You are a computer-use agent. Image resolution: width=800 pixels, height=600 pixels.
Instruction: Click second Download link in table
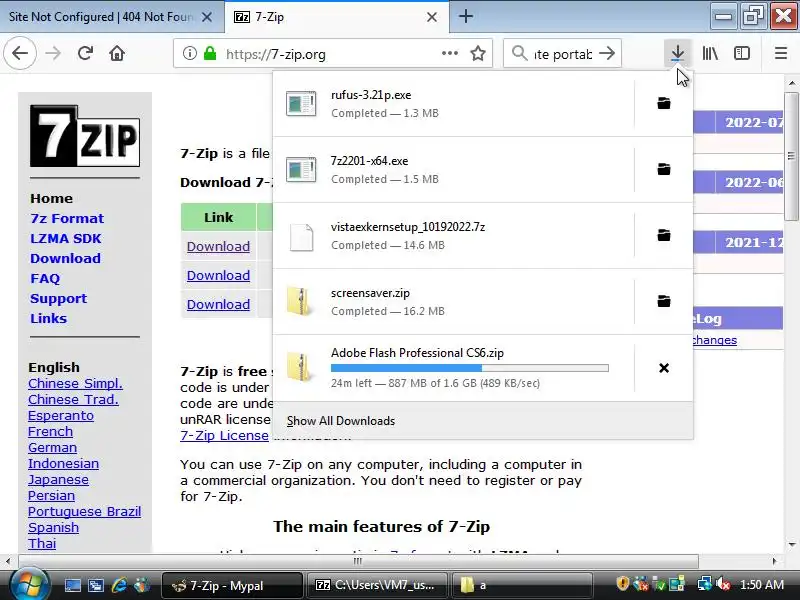pyautogui.click(x=218, y=276)
